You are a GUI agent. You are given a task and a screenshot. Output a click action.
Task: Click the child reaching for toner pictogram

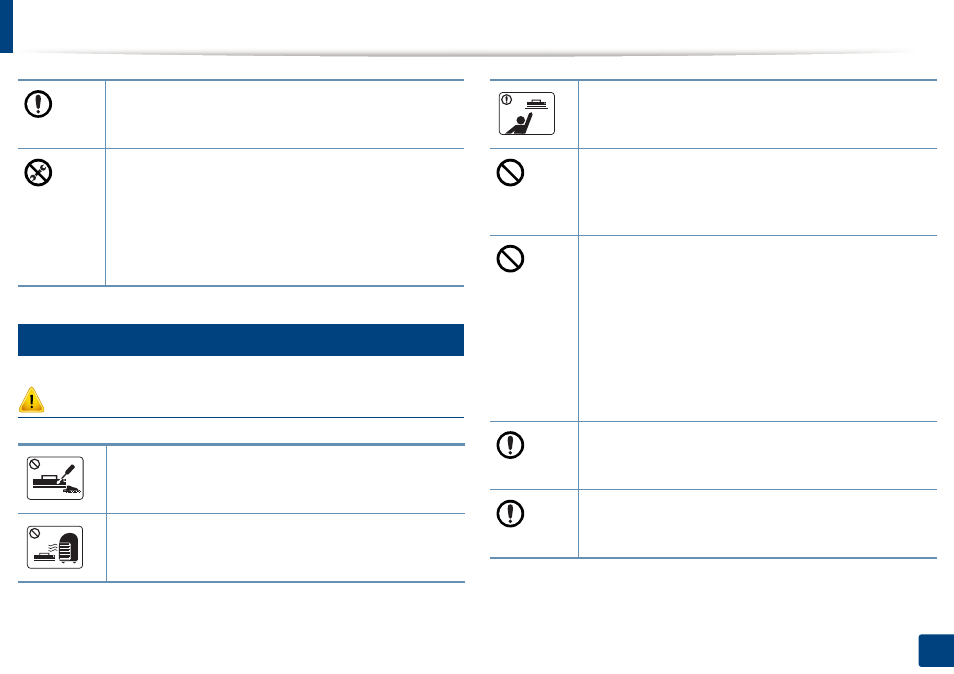[x=527, y=113]
